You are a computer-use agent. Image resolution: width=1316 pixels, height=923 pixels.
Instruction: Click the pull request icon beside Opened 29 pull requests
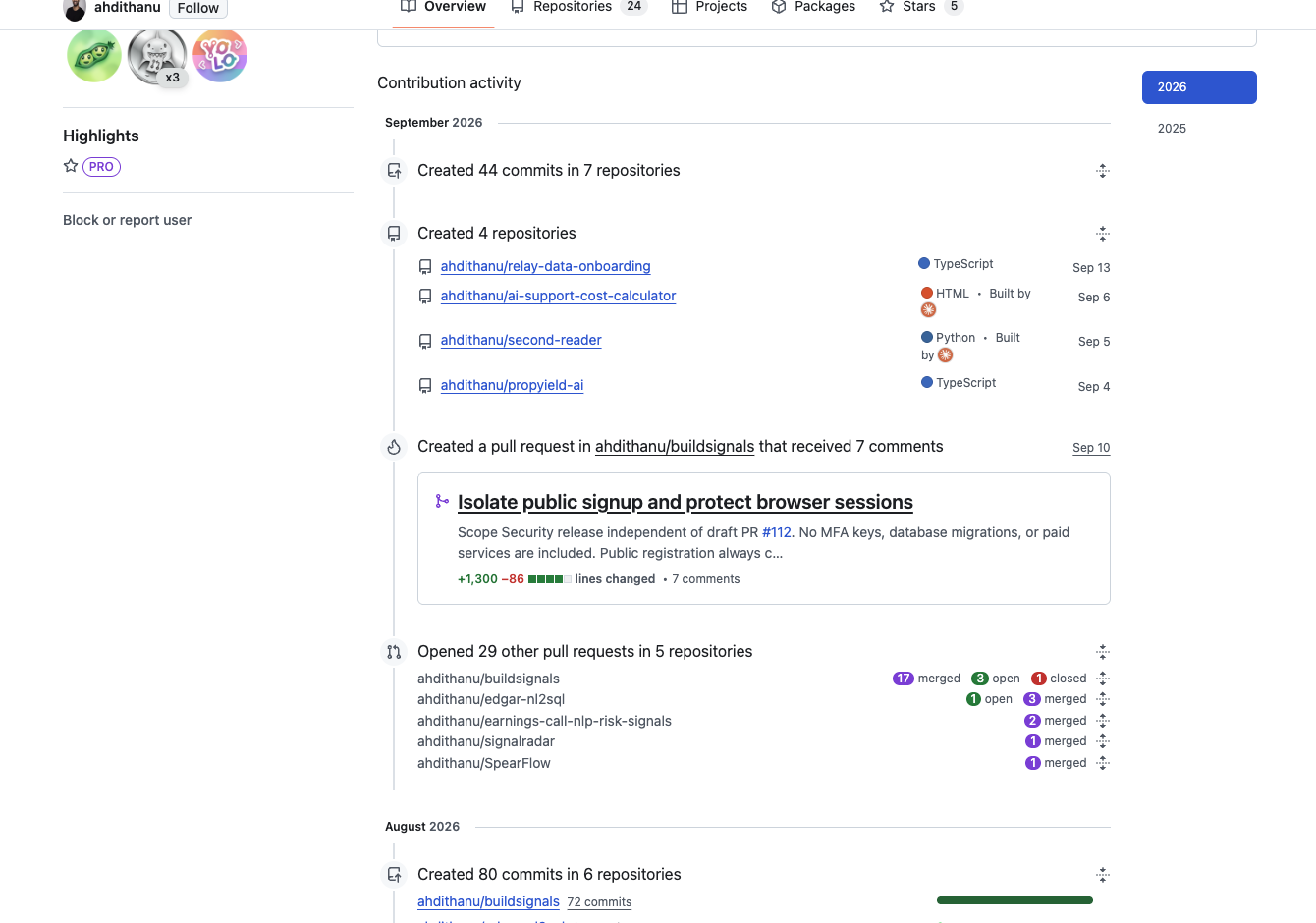pos(394,652)
